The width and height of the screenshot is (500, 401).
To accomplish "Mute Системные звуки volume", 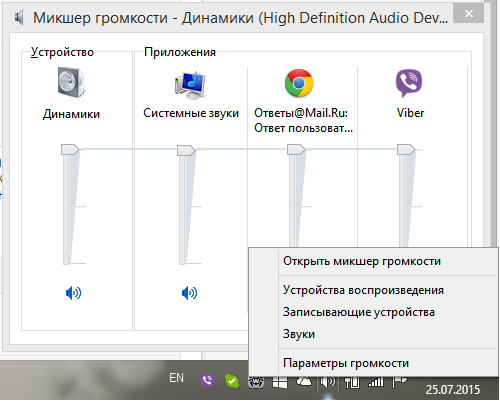I will [x=189, y=293].
